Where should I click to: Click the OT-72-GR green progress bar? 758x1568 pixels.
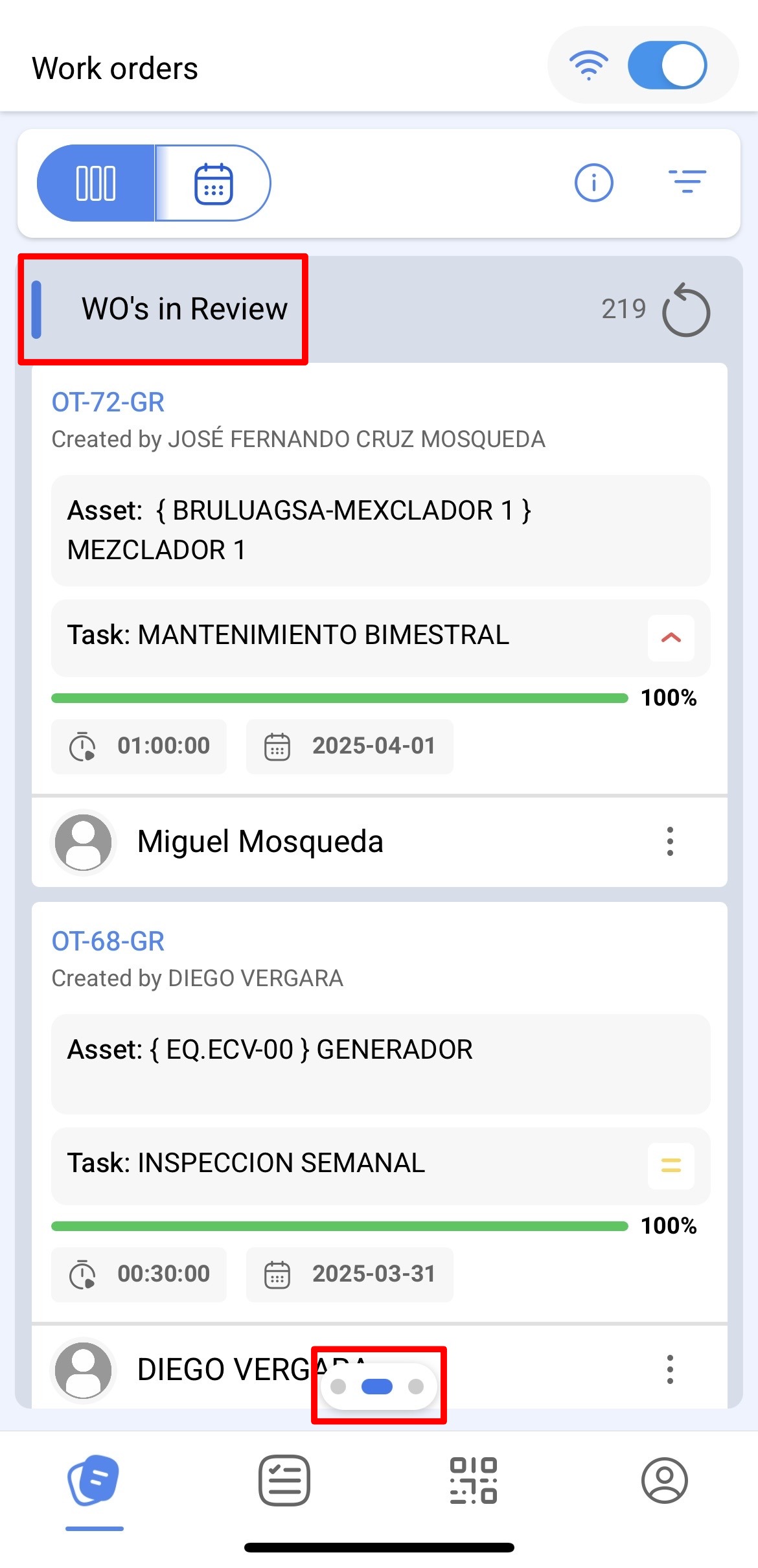tap(339, 698)
